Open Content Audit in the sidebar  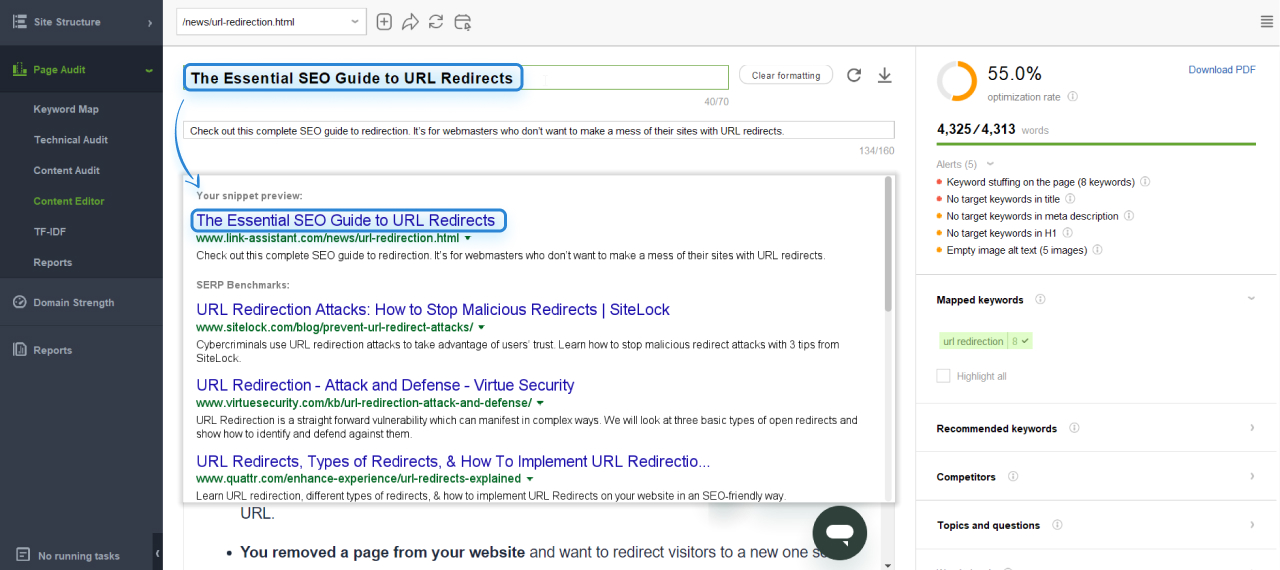[67, 170]
